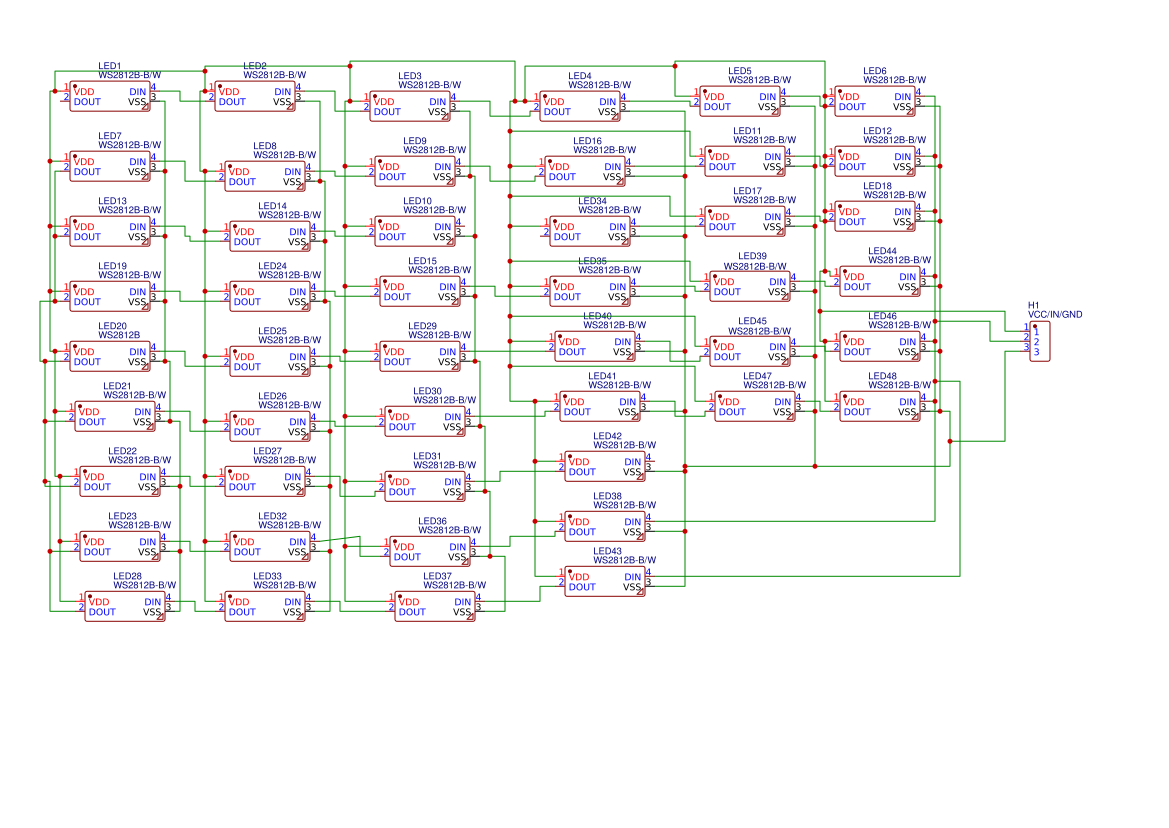Click the LED2 designator text
The image size is (1169, 828).
tap(254, 66)
